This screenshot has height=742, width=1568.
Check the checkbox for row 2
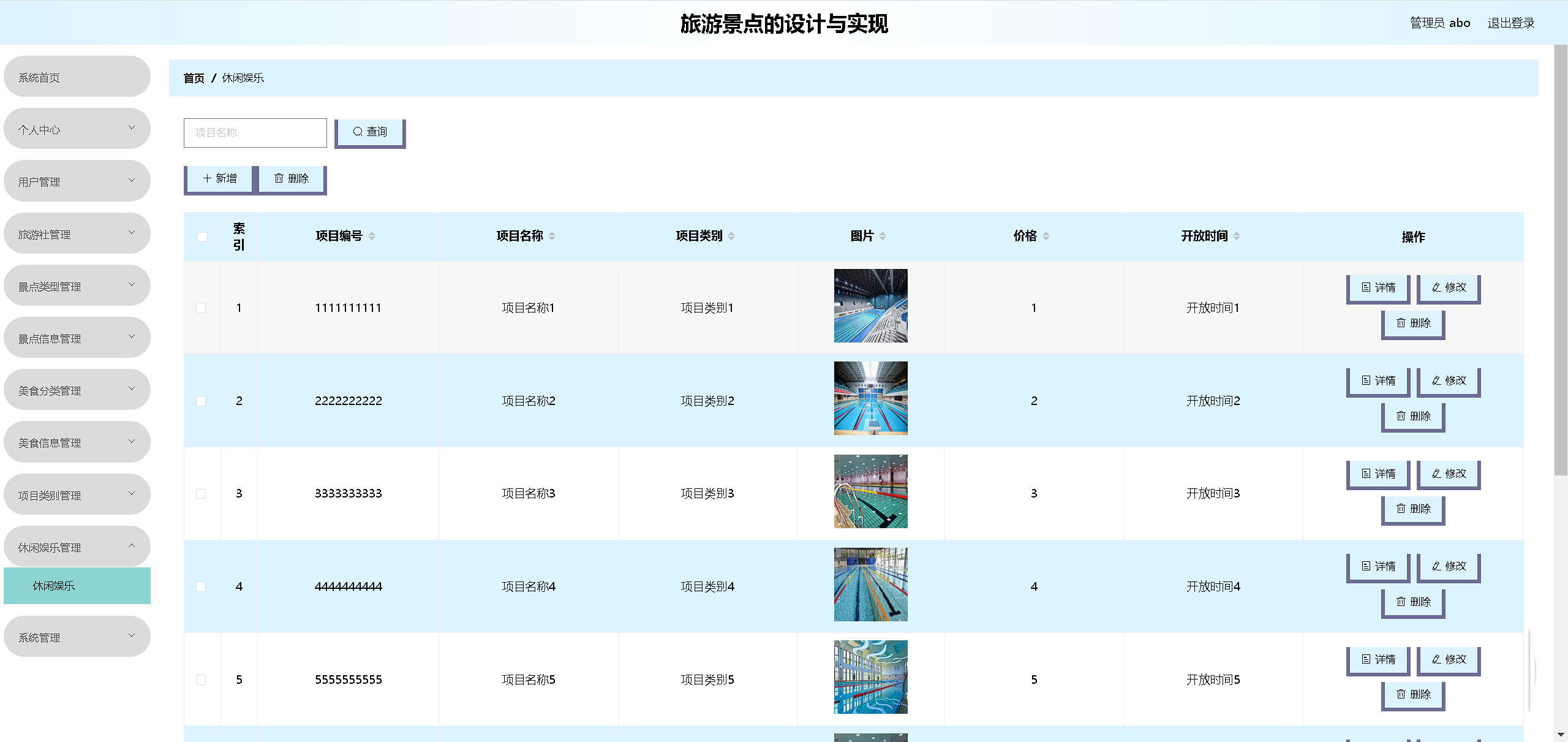tap(201, 401)
